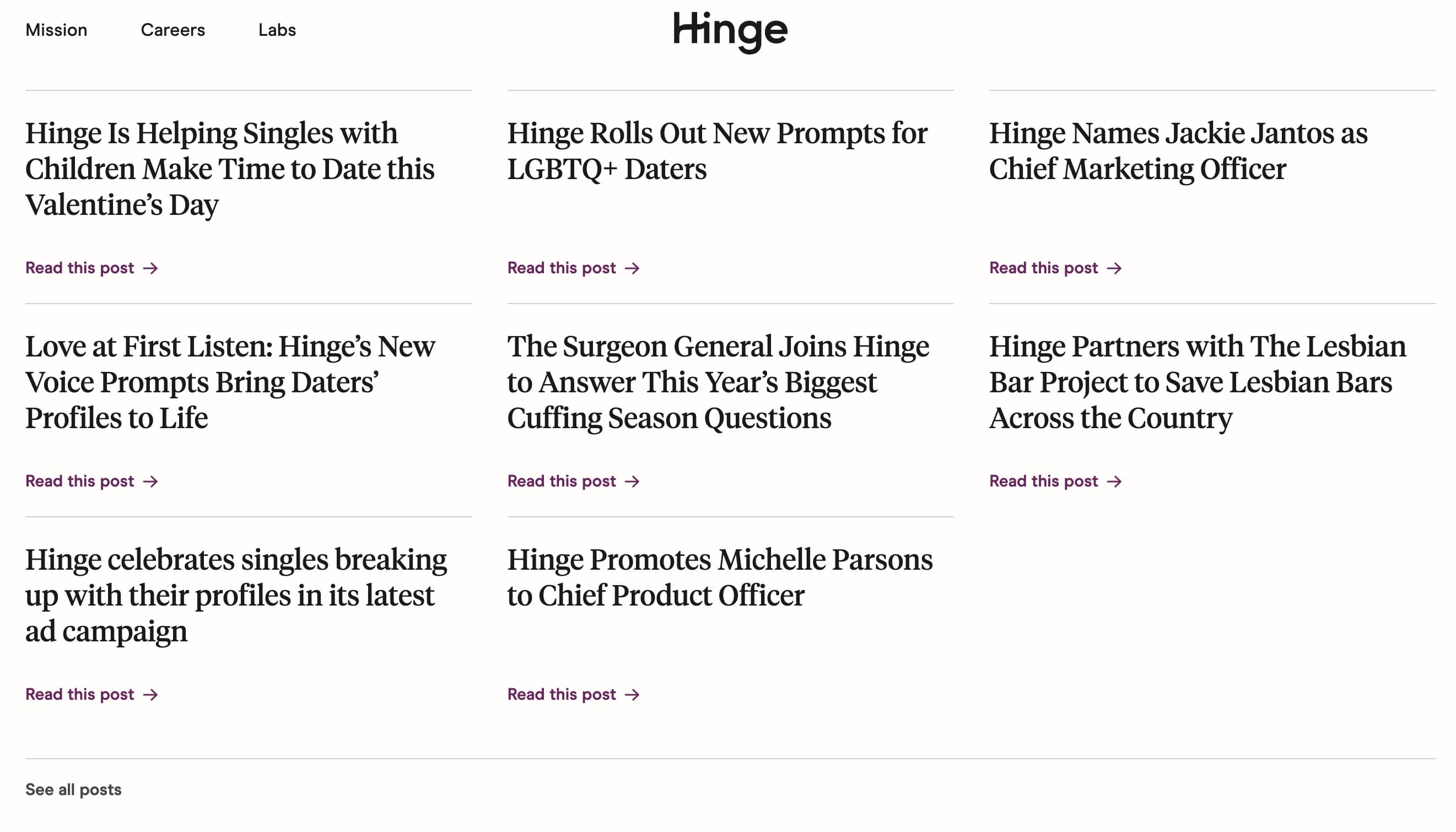View all posts via See all posts
Image resolution: width=1456 pixels, height=832 pixels.
coord(73,789)
